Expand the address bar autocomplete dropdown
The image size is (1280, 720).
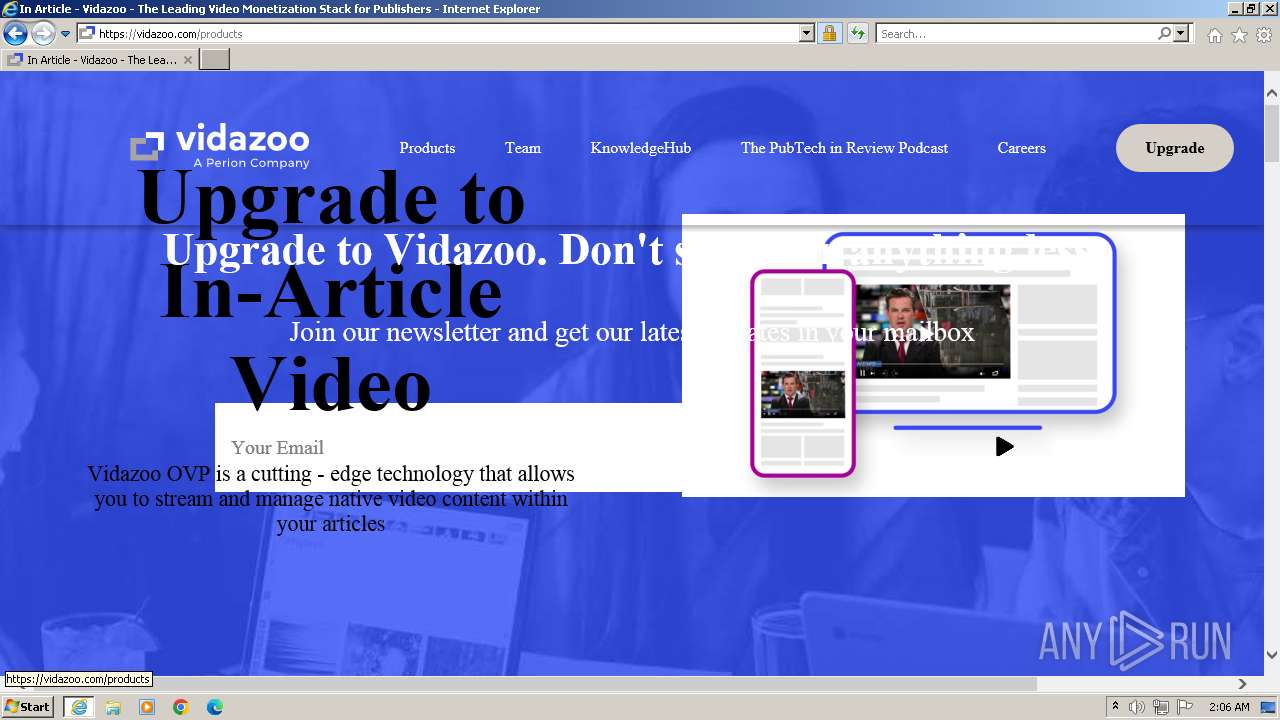click(x=807, y=34)
